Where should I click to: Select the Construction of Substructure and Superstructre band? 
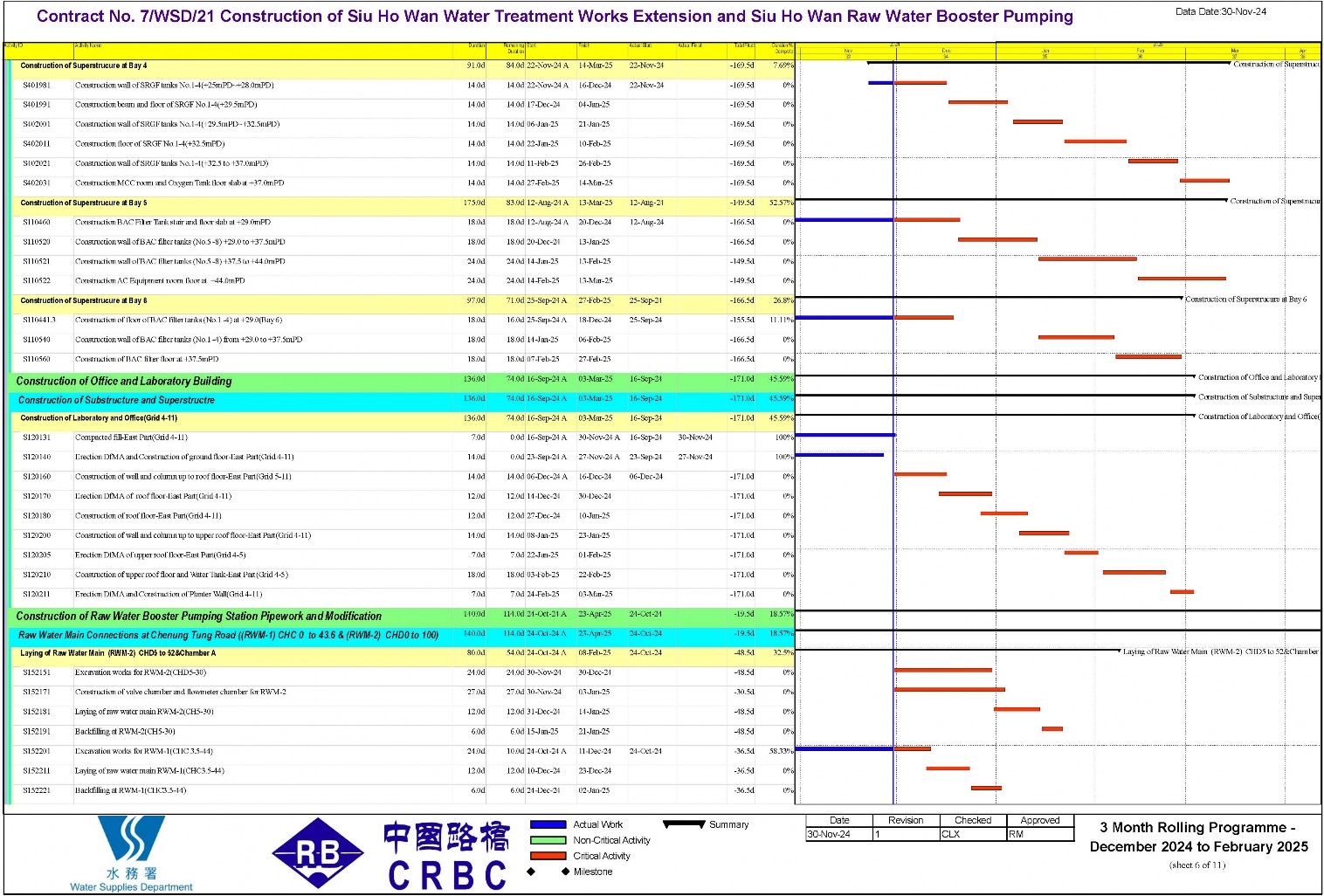click(402, 400)
